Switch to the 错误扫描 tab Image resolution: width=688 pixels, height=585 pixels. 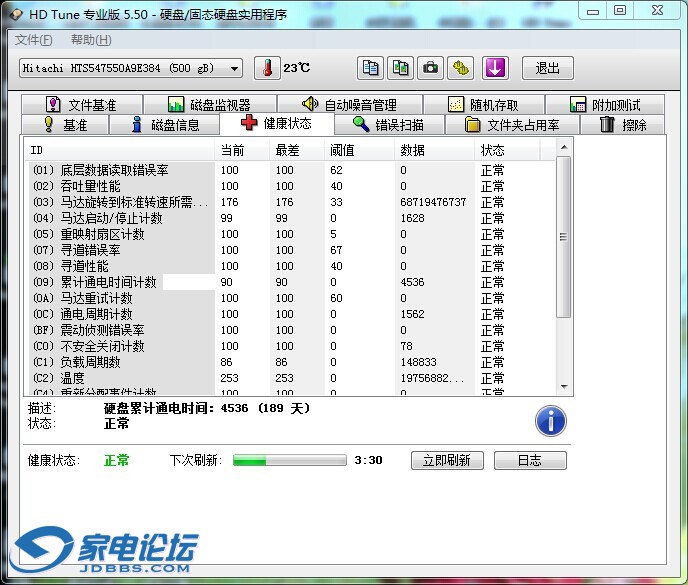pyautogui.click(x=390, y=125)
